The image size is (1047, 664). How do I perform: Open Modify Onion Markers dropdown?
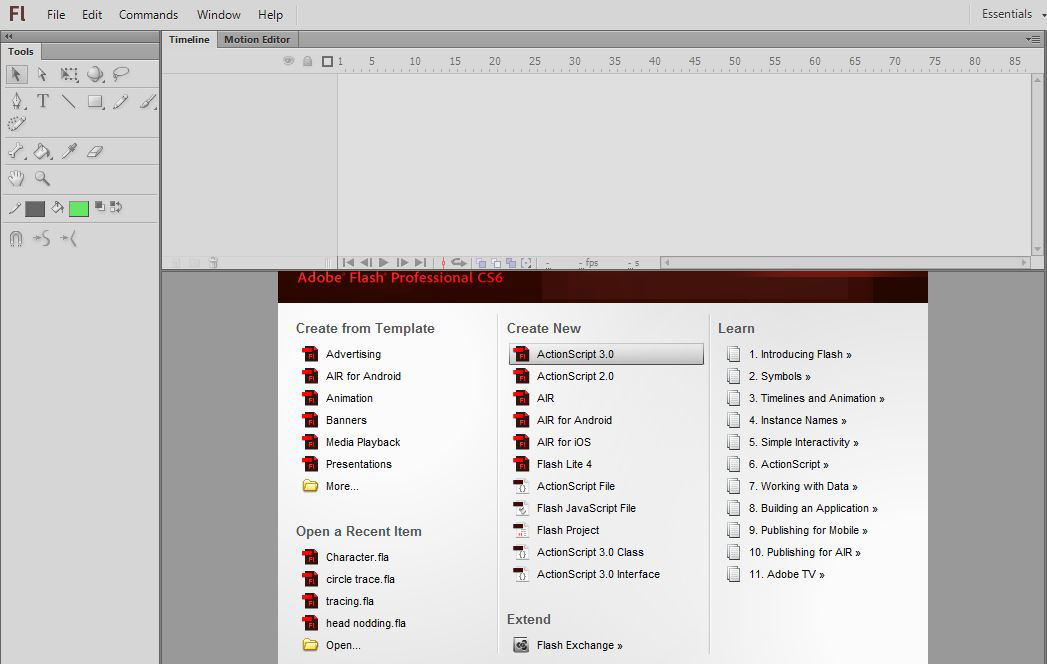(526, 263)
